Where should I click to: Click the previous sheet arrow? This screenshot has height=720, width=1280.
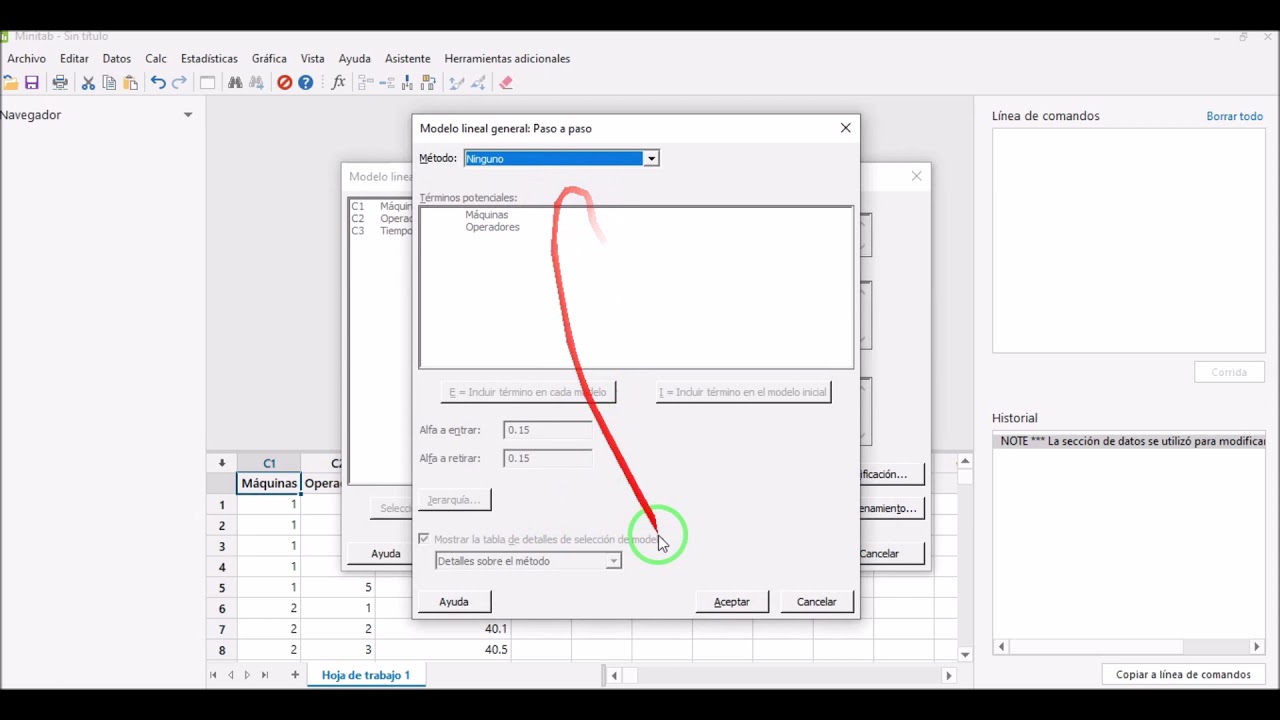[x=231, y=675]
